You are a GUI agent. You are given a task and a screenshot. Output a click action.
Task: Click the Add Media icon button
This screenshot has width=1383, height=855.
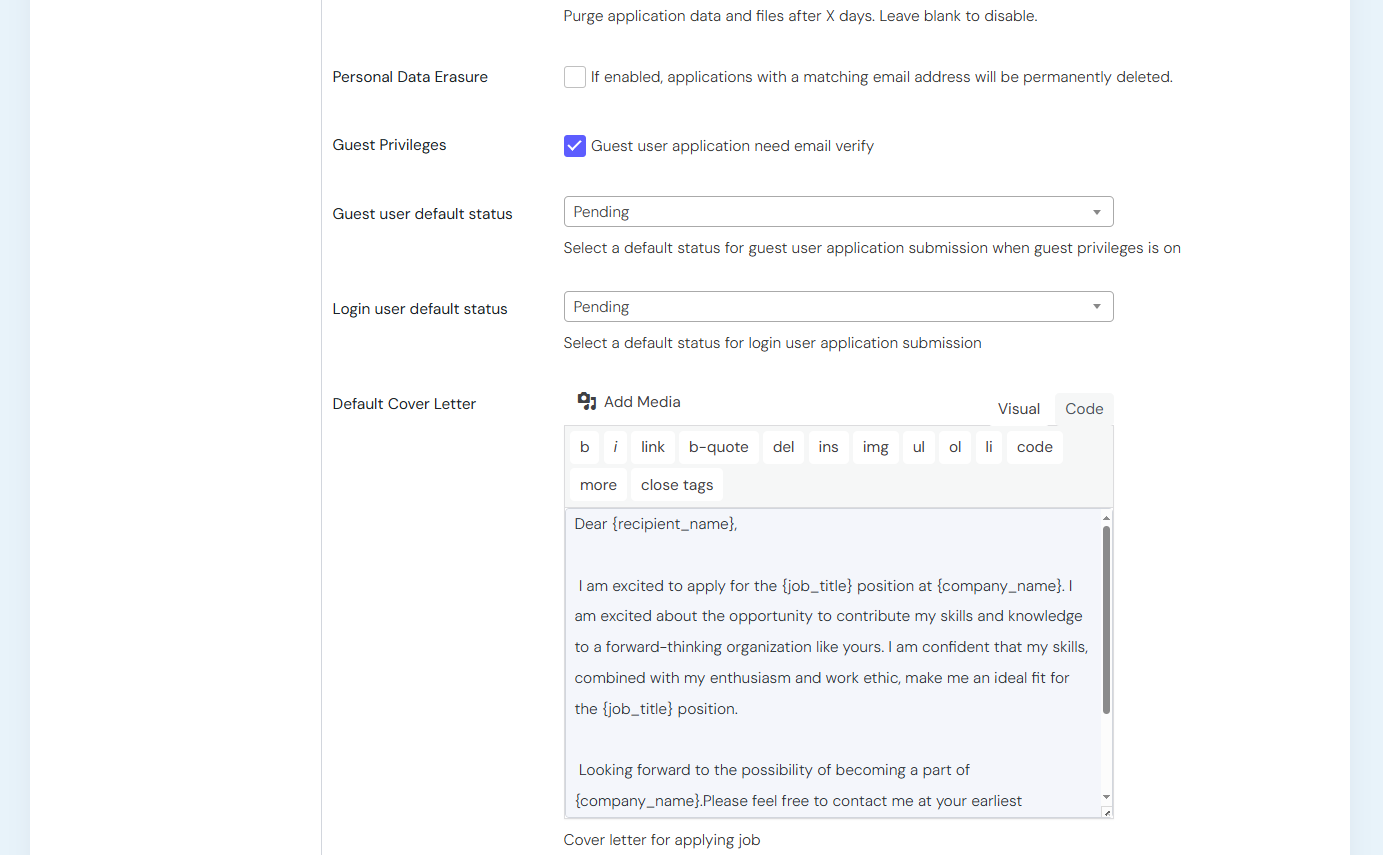(x=628, y=402)
